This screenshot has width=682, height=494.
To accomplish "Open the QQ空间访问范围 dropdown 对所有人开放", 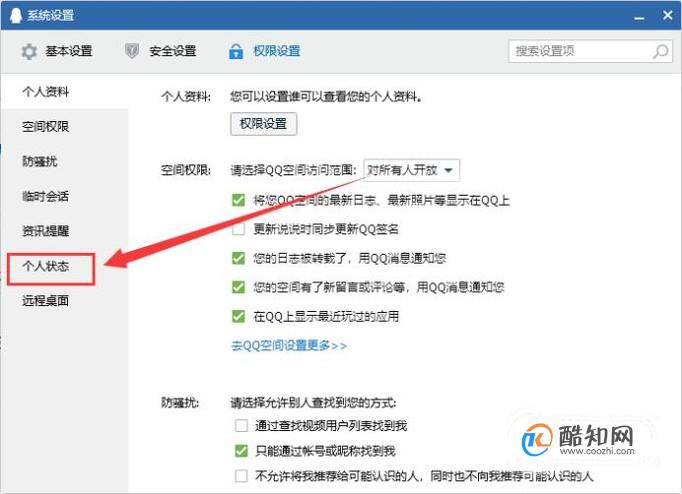I will 411,170.
